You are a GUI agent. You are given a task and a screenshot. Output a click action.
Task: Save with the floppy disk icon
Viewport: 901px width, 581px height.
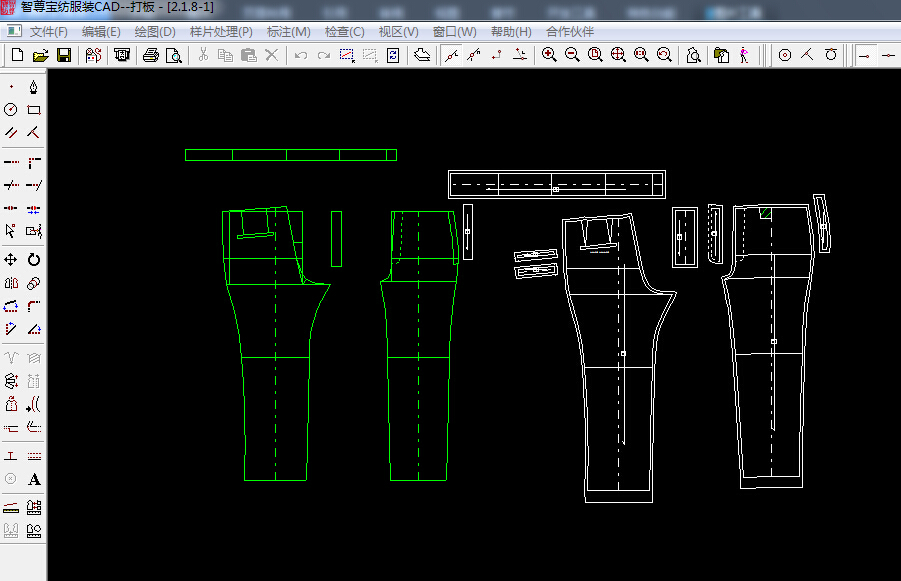coord(64,55)
